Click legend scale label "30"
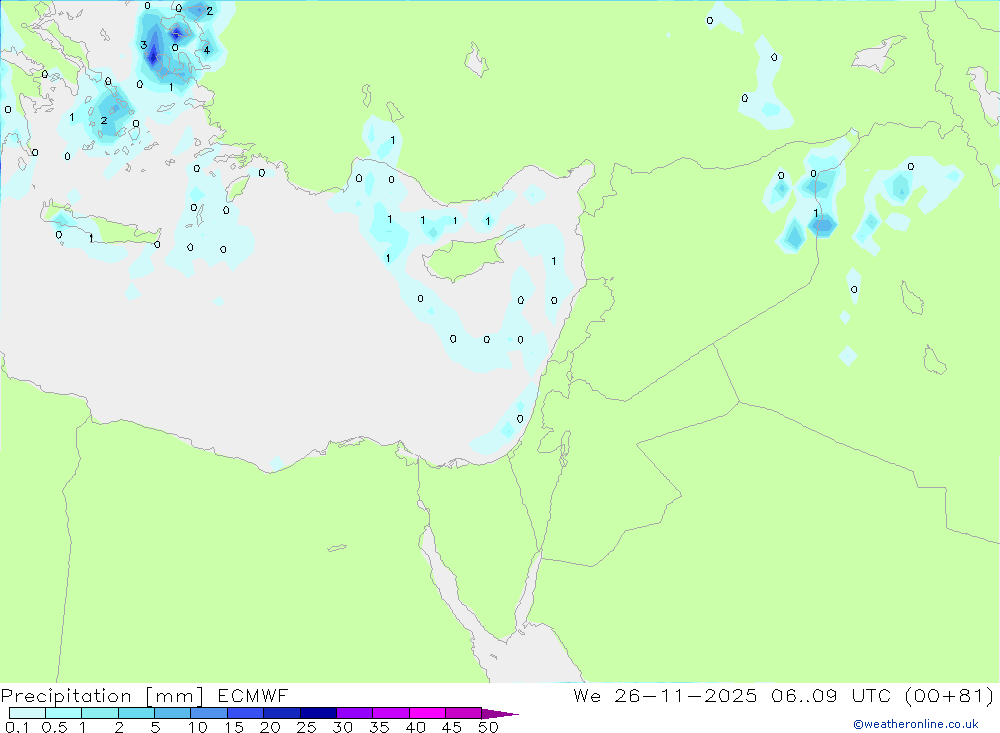 pyautogui.click(x=342, y=727)
